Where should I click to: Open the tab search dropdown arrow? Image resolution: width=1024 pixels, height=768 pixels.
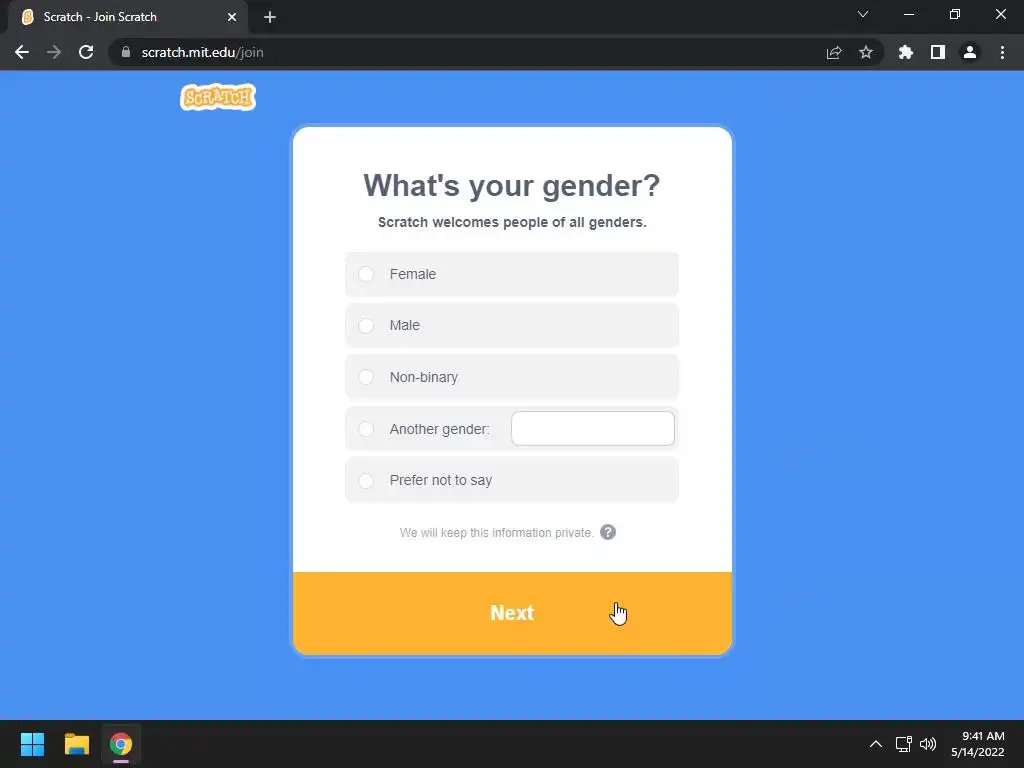click(x=863, y=14)
